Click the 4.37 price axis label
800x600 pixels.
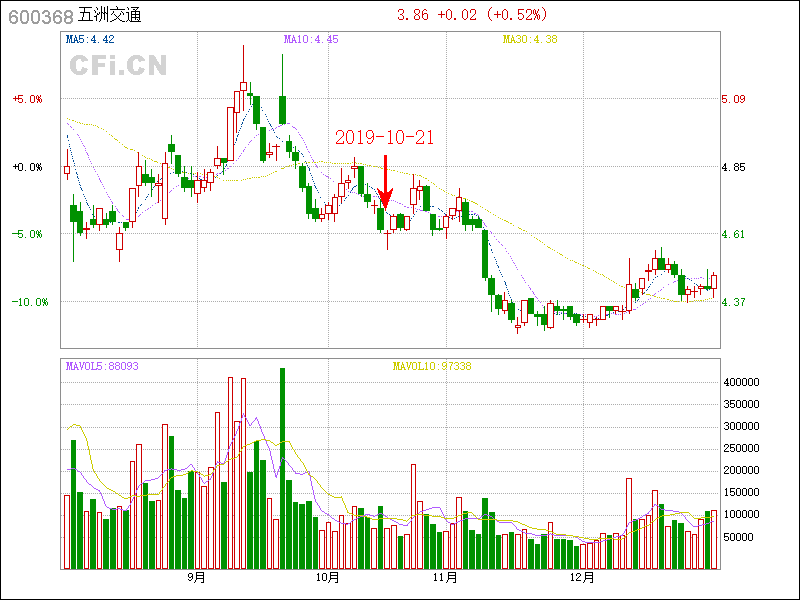tap(733, 302)
